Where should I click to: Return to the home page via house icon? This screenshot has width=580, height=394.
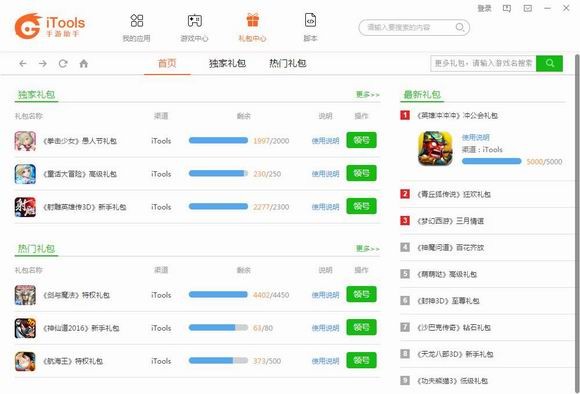[x=84, y=64]
